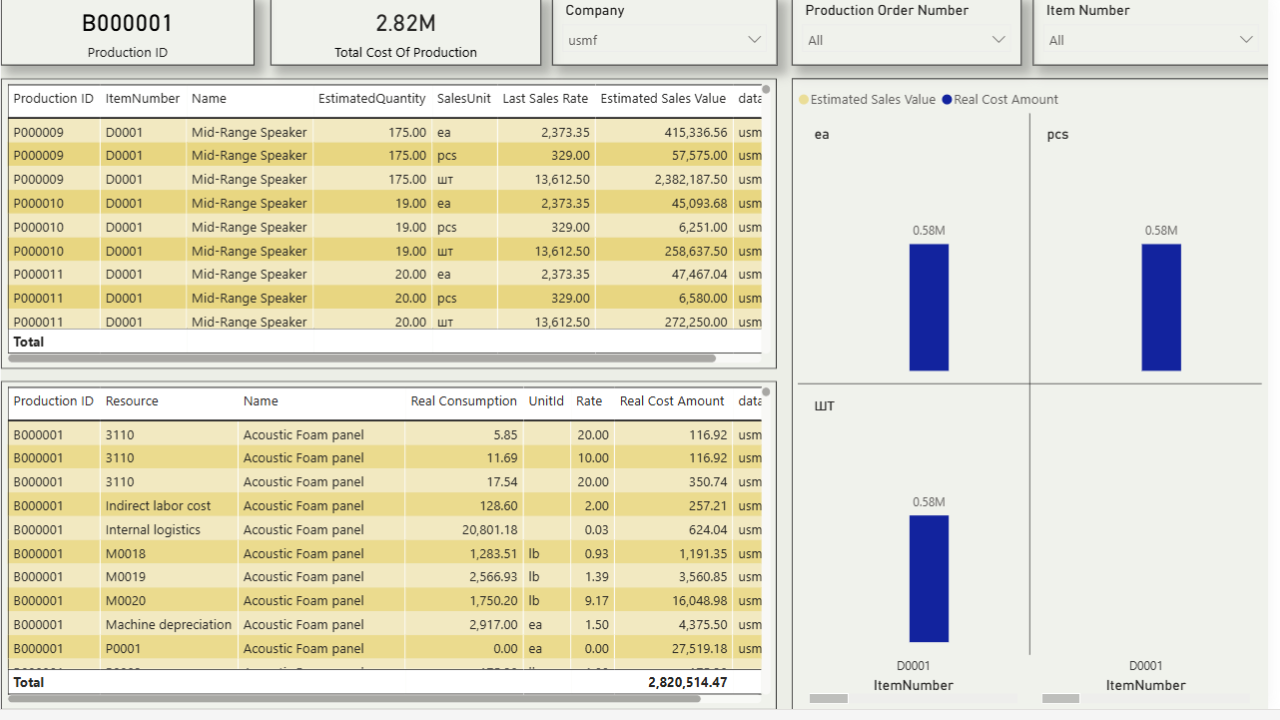Click real consumption 2,917.00
The image size is (1280, 720).
(494, 625)
